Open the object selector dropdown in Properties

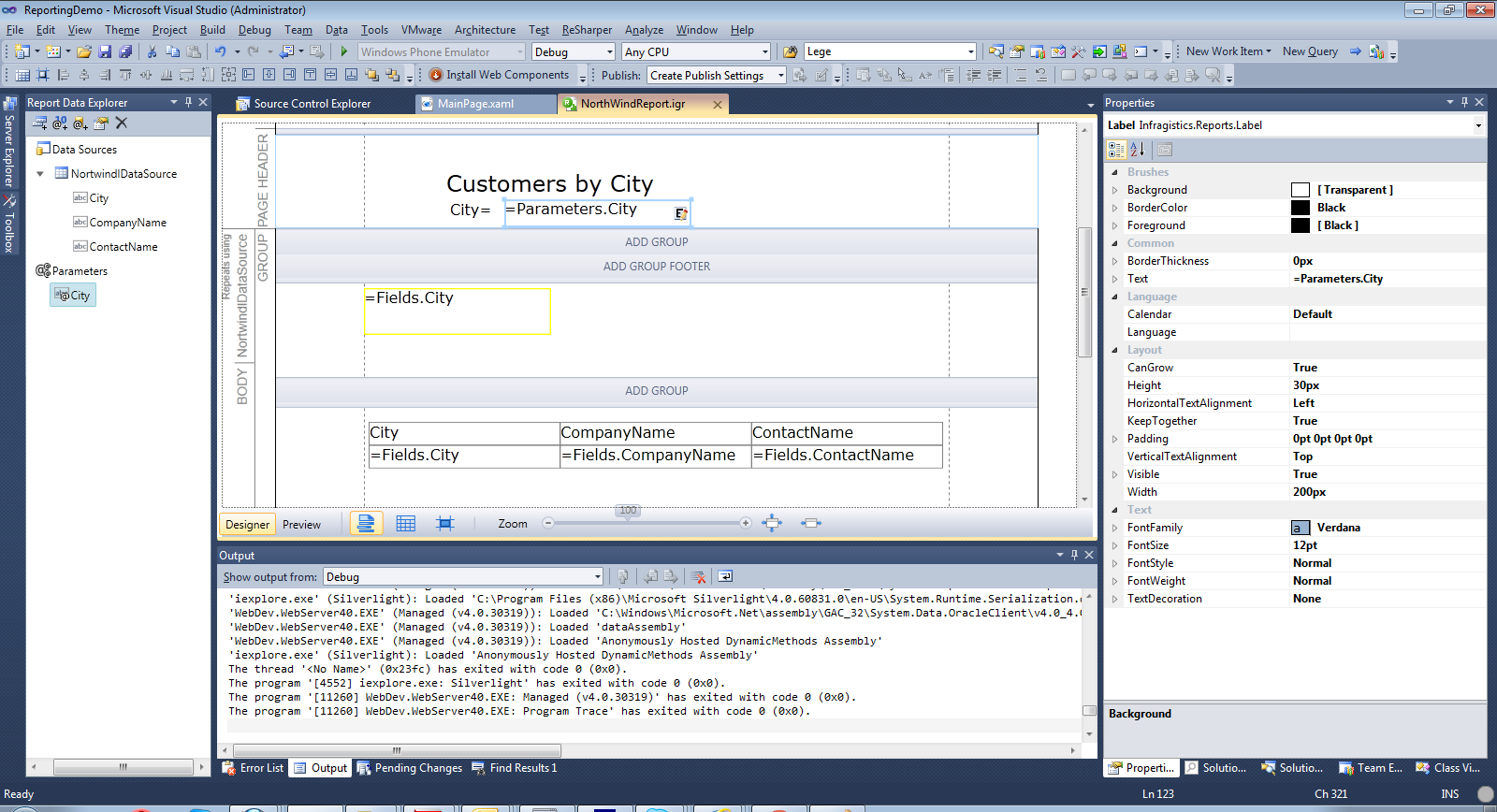pyautogui.click(x=1478, y=125)
